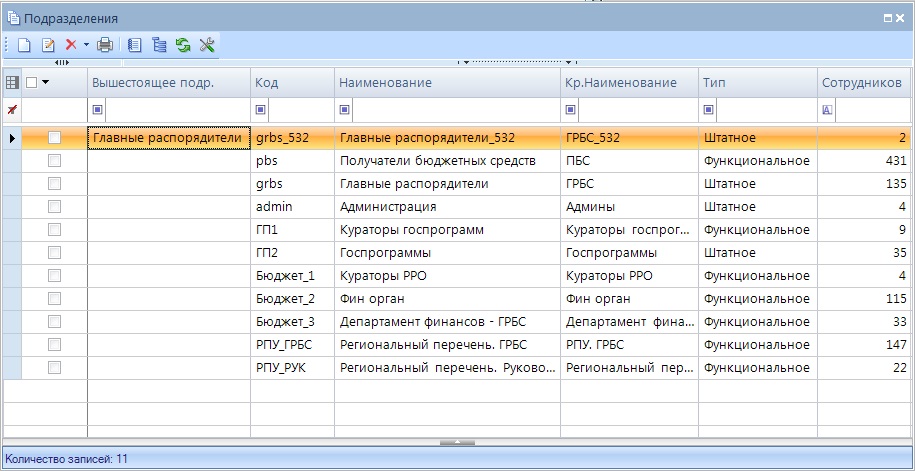The image size is (915, 471).
Task: Toggle checkbox for the admin row
Action: [54, 206]
